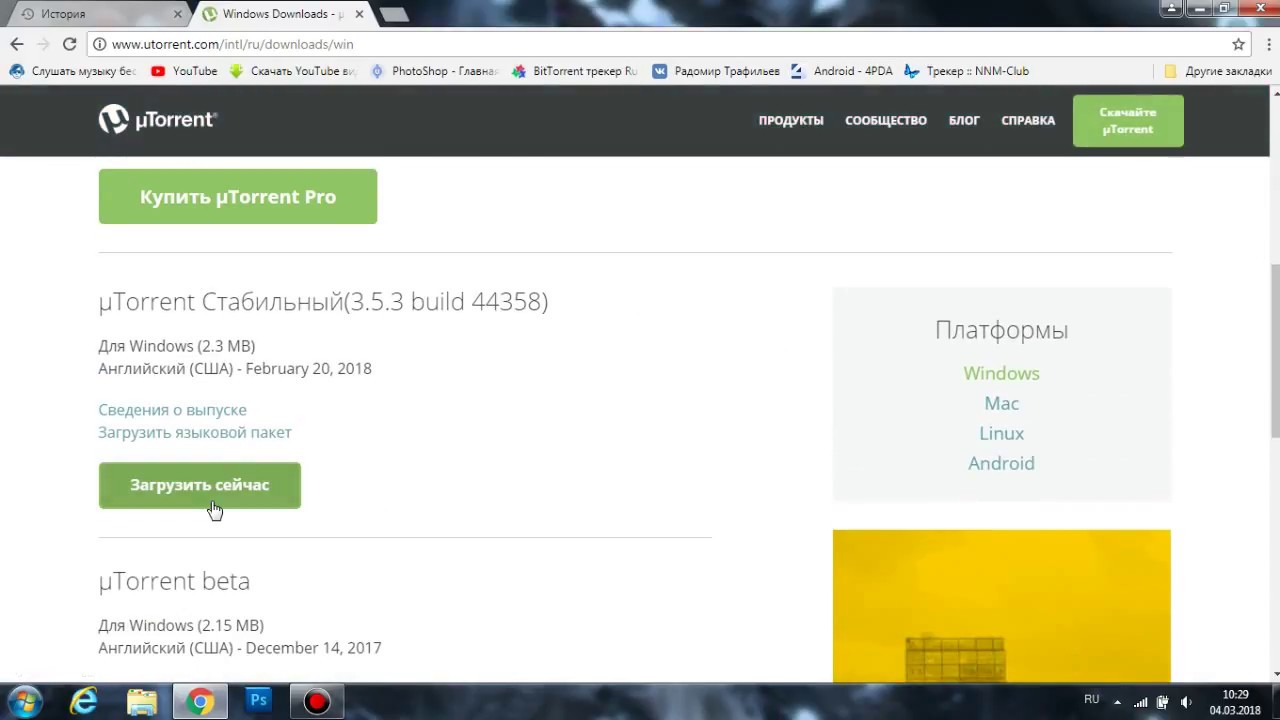This screenshot has width=1280, height=720.
Task: Open Другие закладки folder
Action: click(1218, 71)
